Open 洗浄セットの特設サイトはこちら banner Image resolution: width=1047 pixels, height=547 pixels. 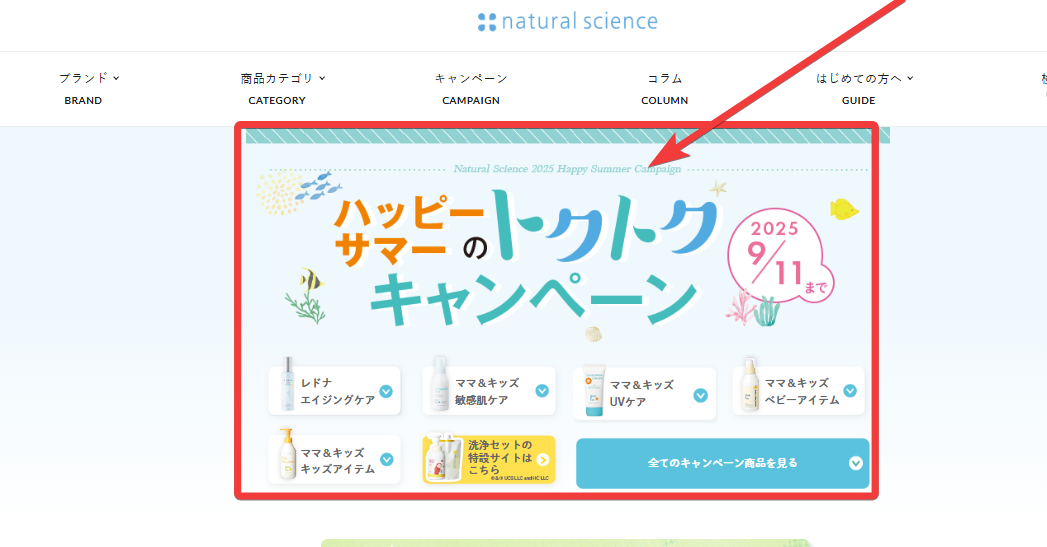489,460
